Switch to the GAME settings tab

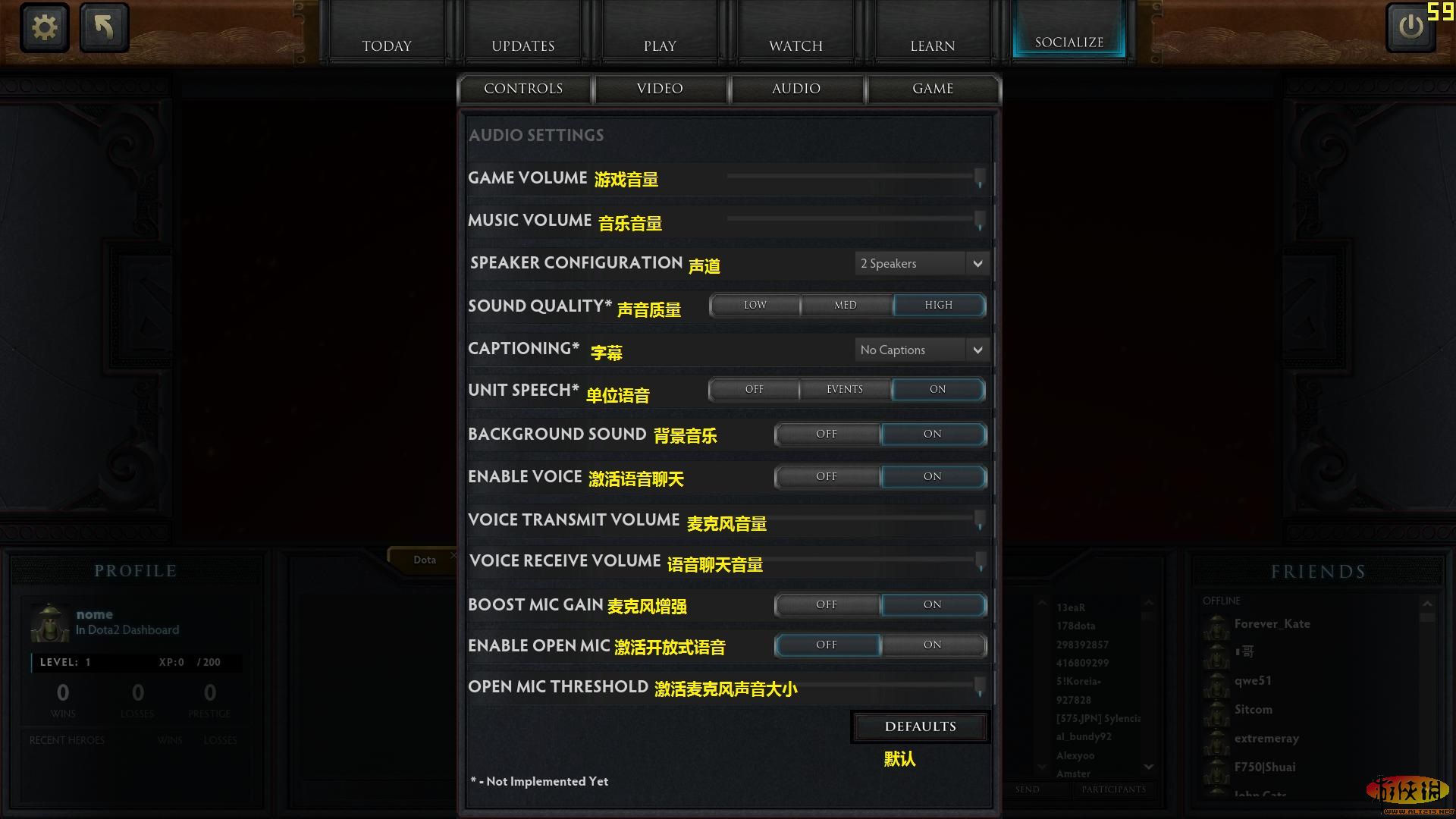pyautogui.click(x=932, y=88)
